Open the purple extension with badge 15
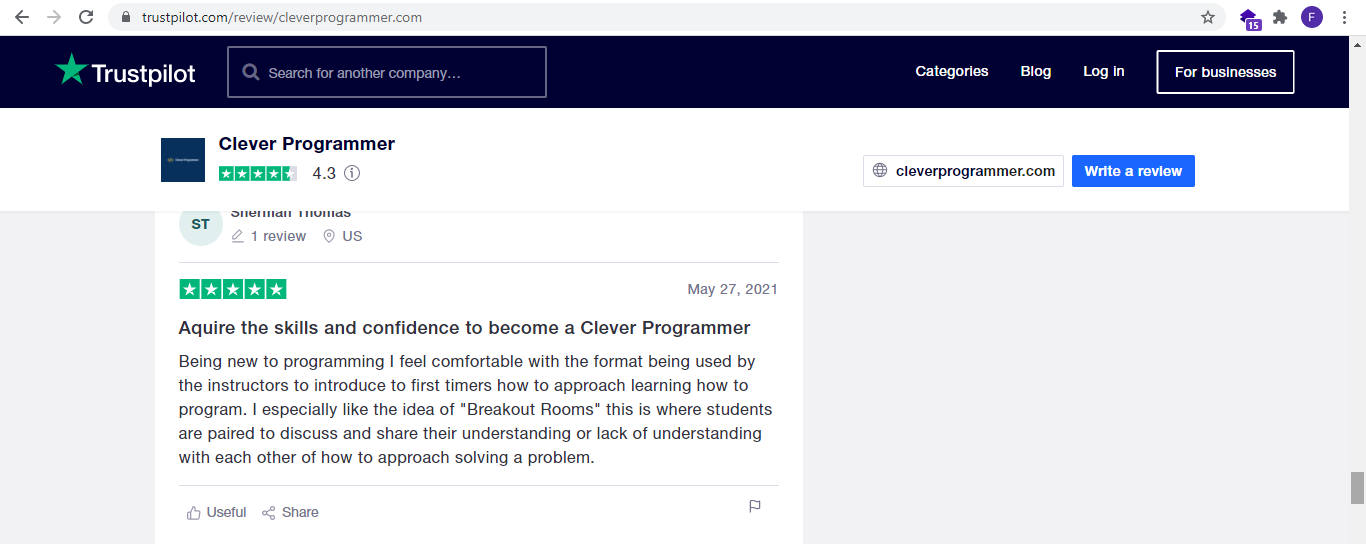1366x544 pixels. tap(1249, 18)
